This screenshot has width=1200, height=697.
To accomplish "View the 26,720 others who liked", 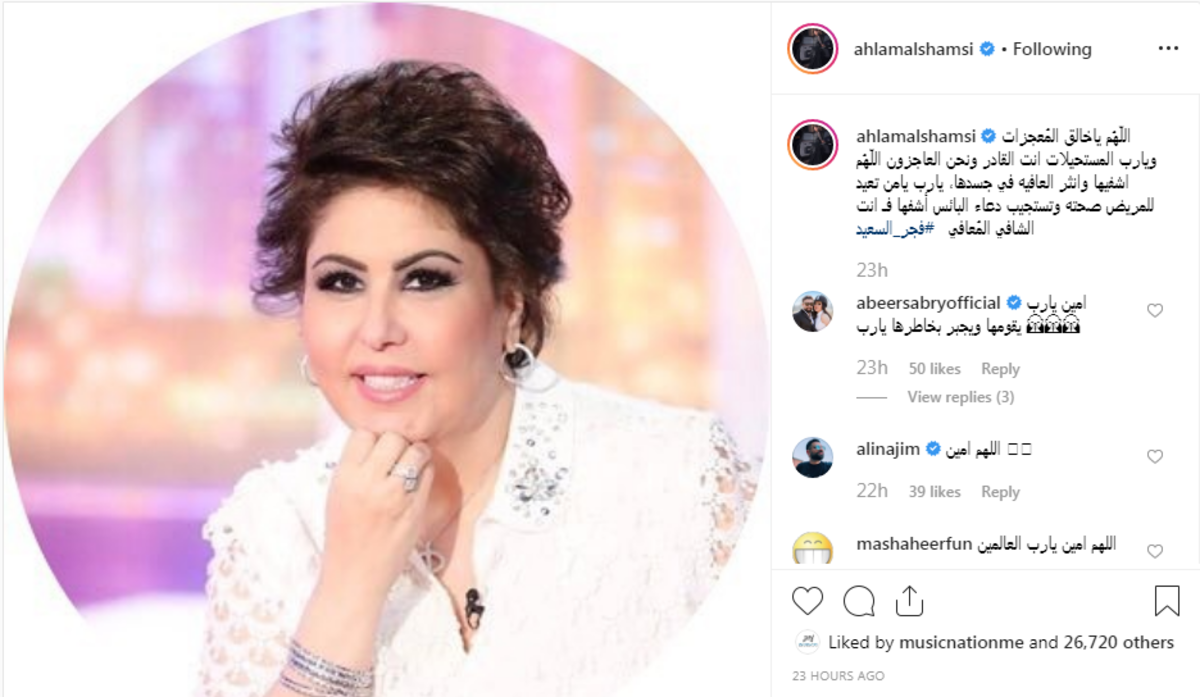I will [1117, 642].
